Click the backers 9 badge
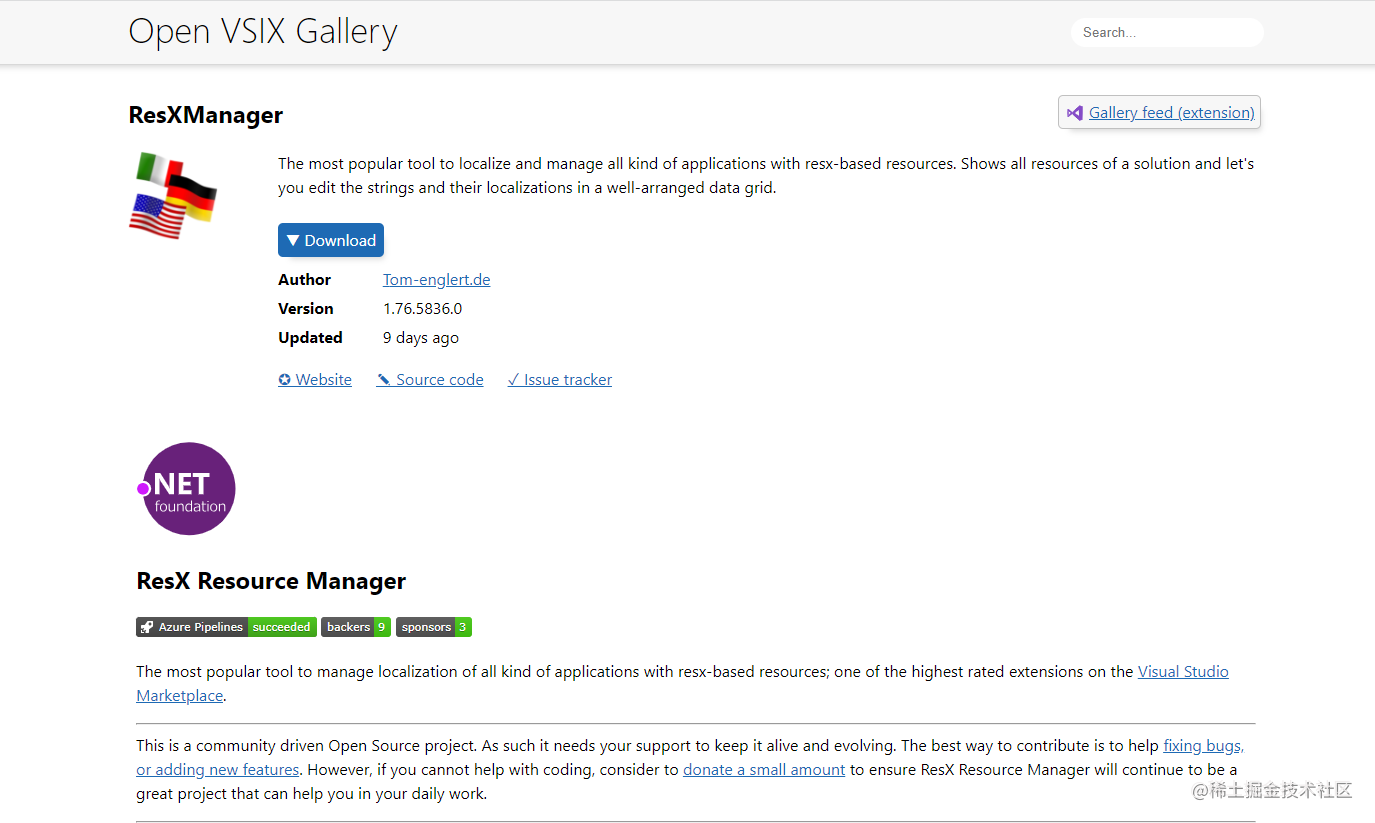Image resolution: width=1375 pixels, height=823 pixels. [x=355, y=627]
